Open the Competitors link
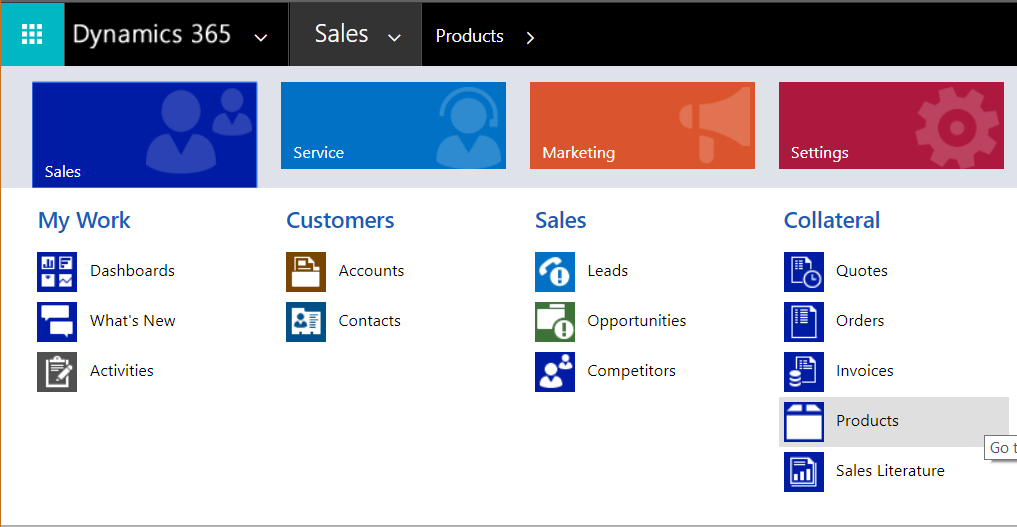This screenshot has width=1017, height=527. pyautogui.click(x=632, y=371)
